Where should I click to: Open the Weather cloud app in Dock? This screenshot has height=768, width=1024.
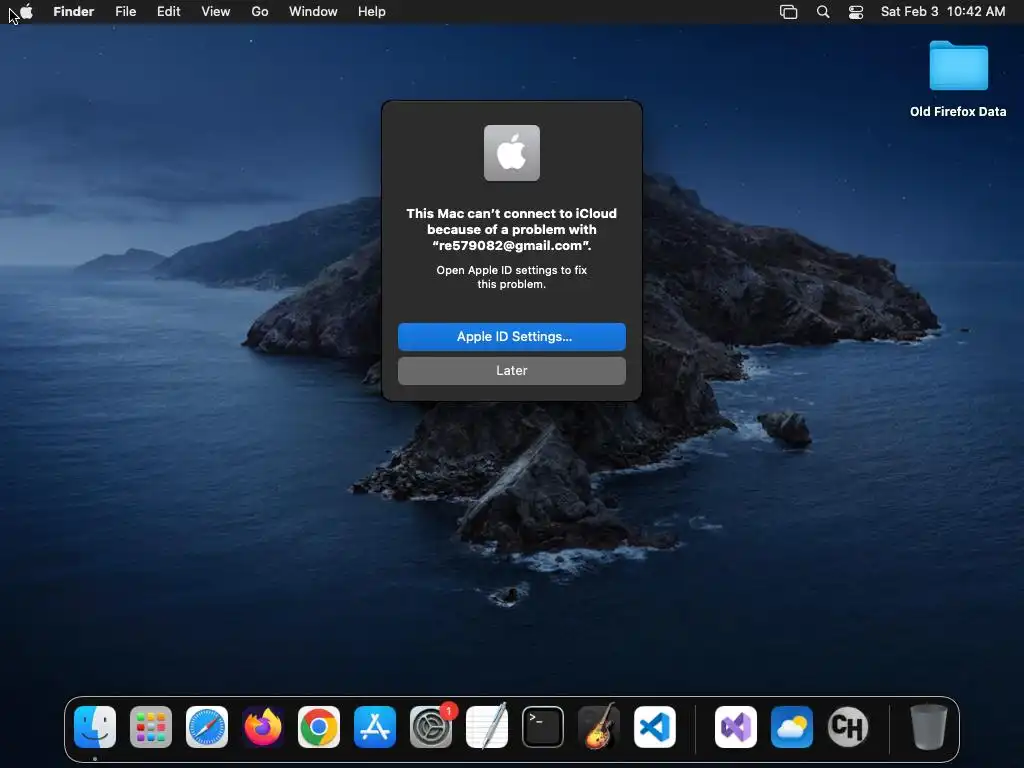(792, 727)
